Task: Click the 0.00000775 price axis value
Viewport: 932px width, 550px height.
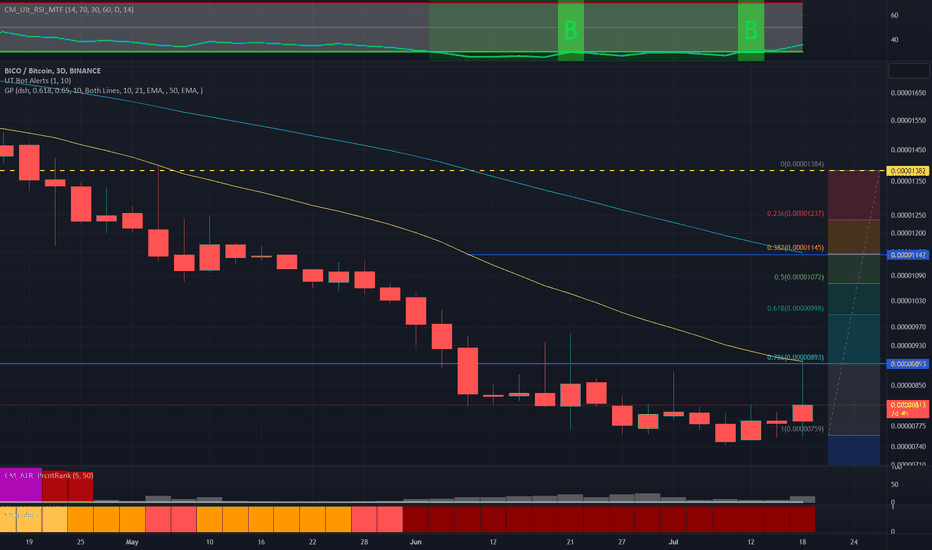Action: pos(908,426)
